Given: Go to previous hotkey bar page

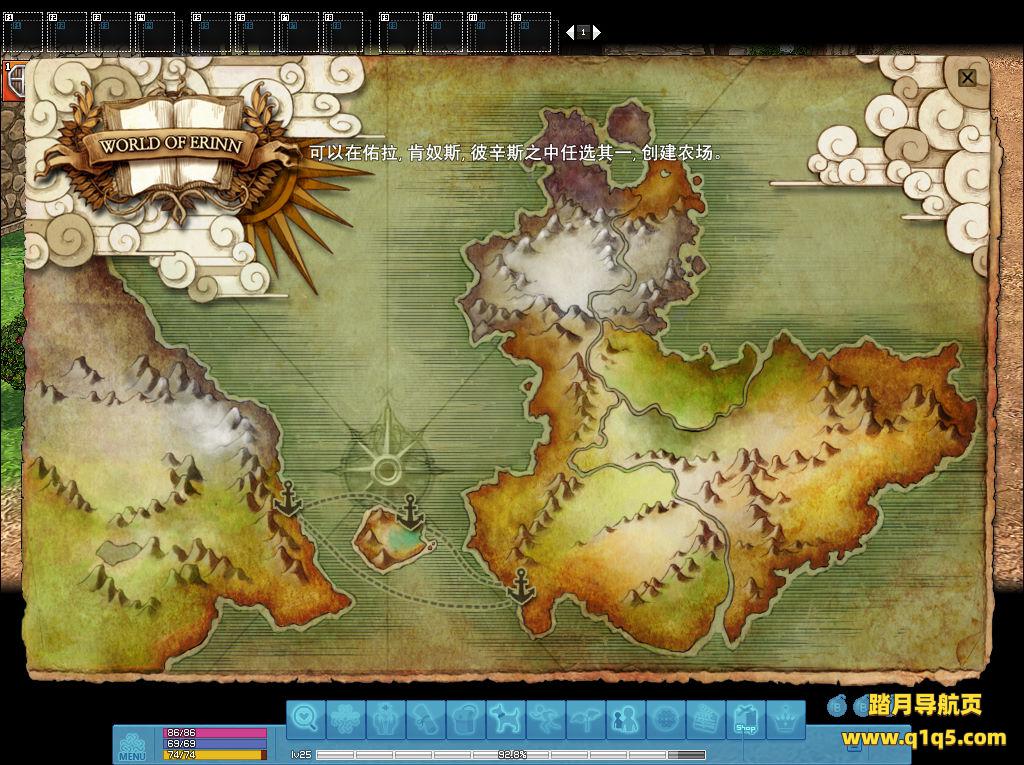Looking at the screenshot, I should [570, 32].
